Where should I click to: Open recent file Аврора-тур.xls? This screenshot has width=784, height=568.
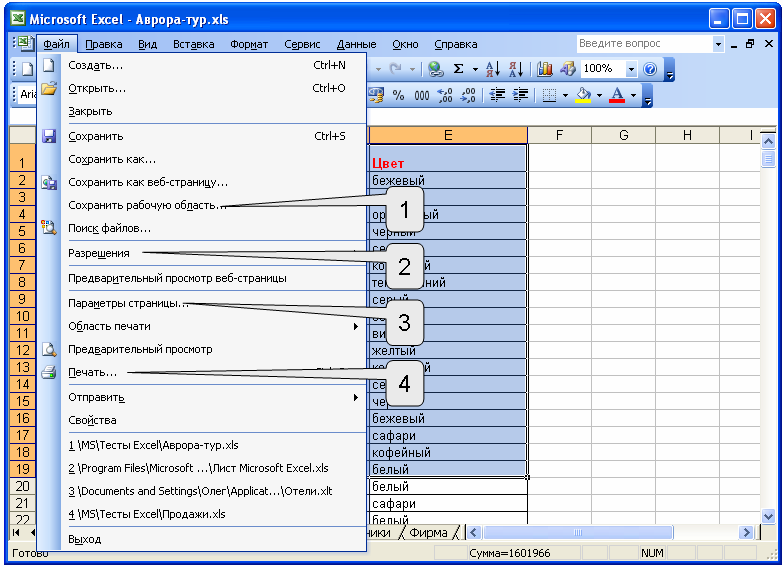pyautogui.click(x=202, y=446)
